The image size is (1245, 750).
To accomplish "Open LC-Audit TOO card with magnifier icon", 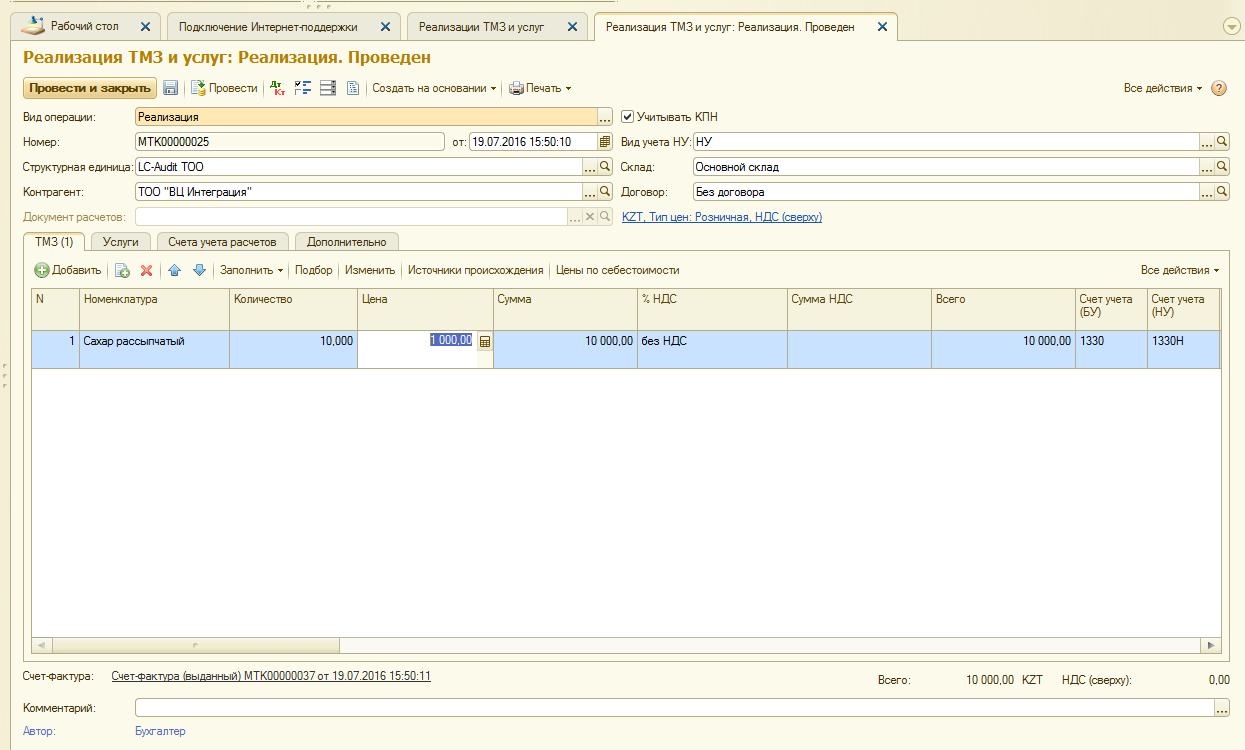I will [x=605, y=167].
